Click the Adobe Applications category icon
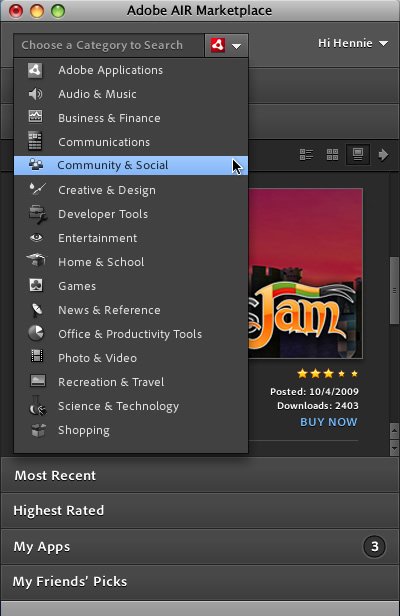Viewport: 400px width, 616px height. [35, 70]
